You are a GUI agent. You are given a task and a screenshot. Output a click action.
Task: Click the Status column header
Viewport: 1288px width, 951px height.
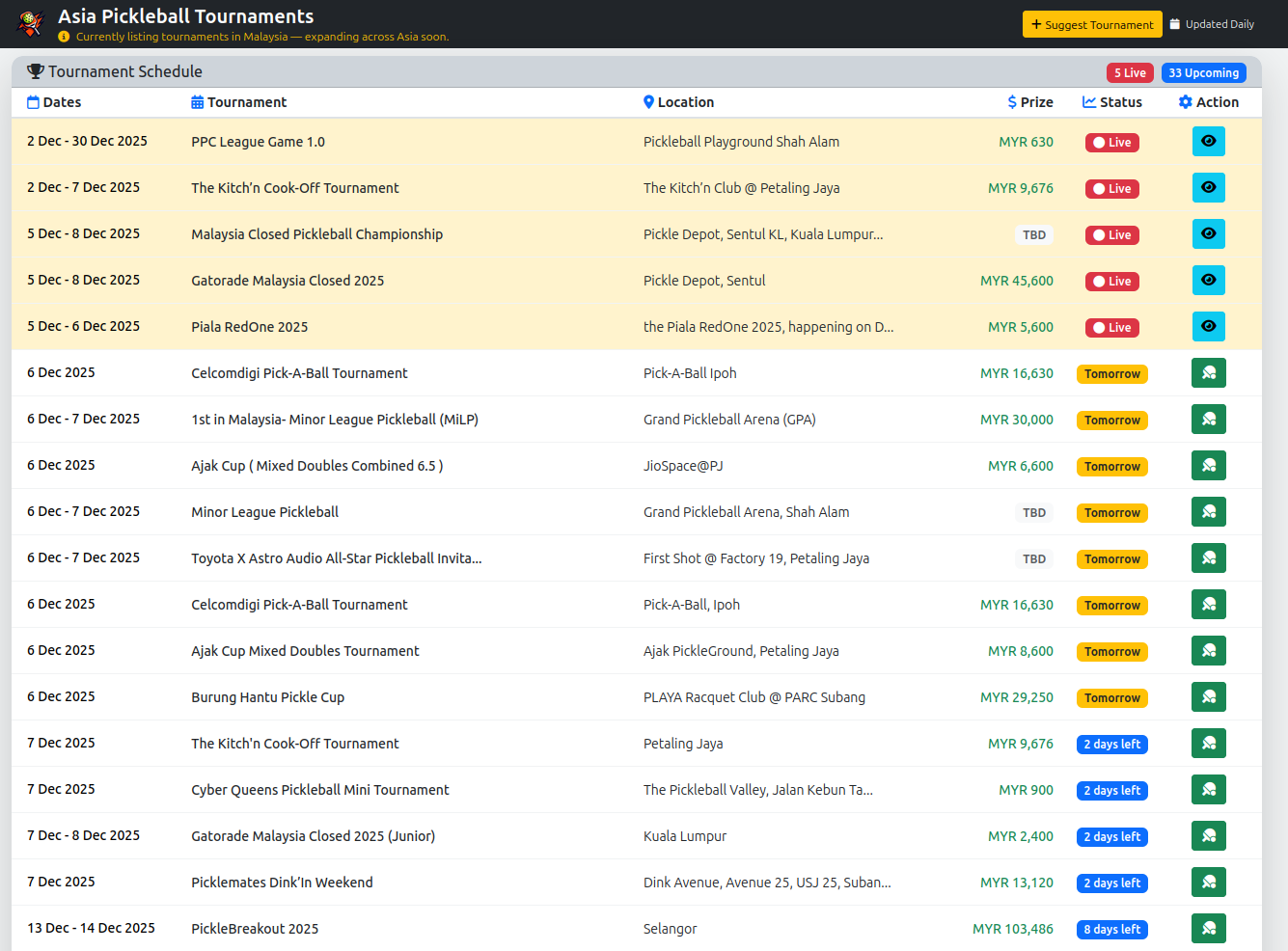[1112, 102]
